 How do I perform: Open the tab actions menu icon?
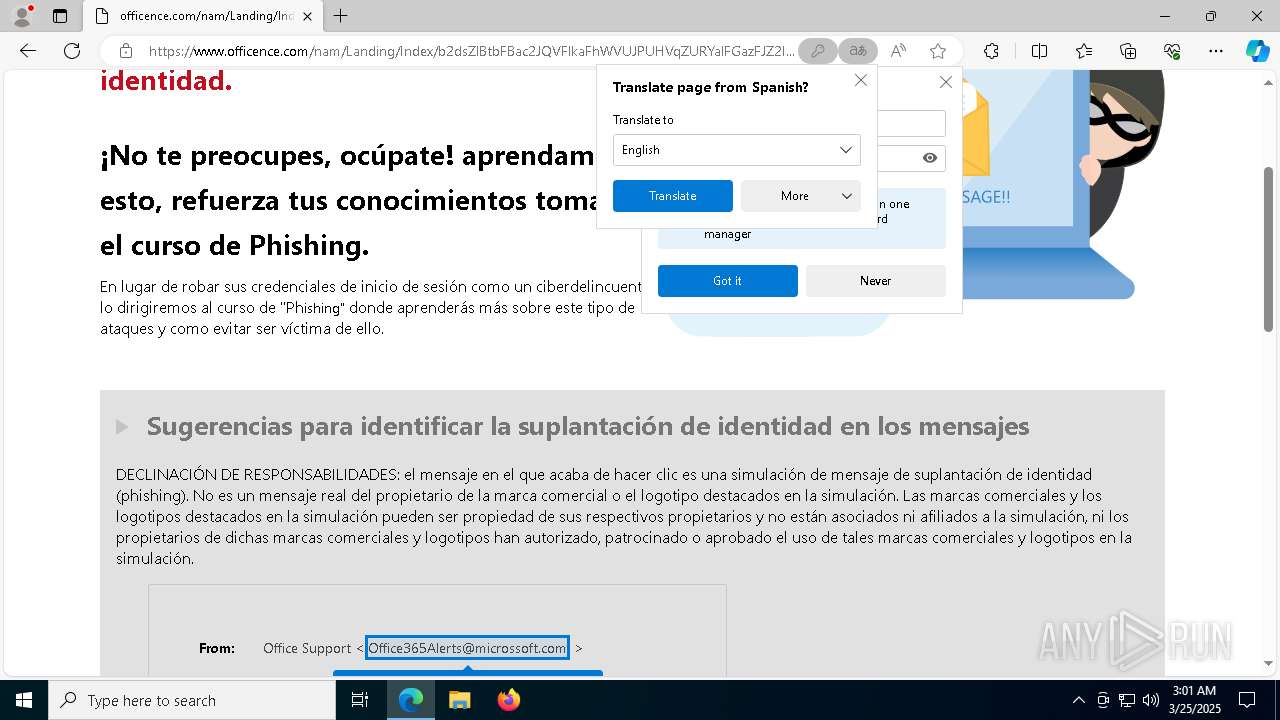click(60, 16)
